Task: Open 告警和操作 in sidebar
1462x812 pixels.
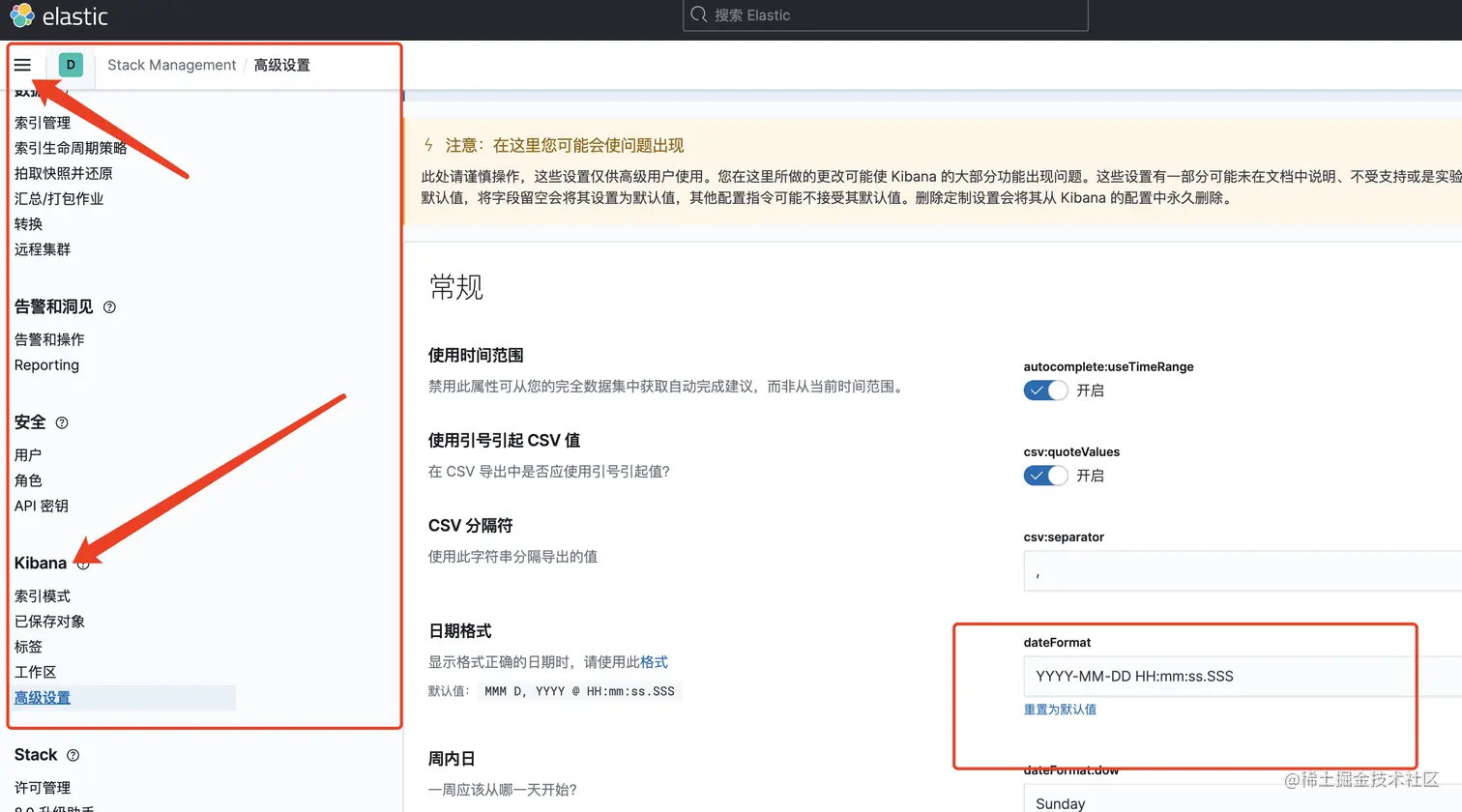Action: 49,339
